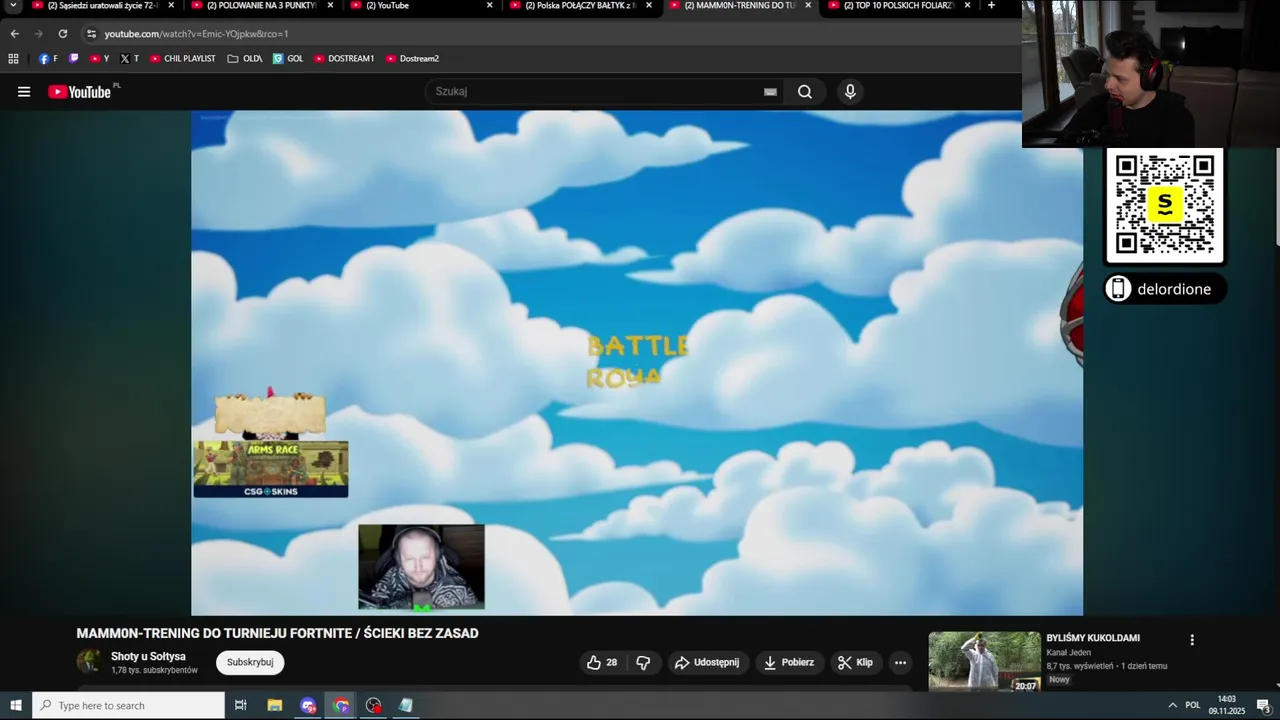
Task: Click the ARMS RACE CSGSKINS ad banner in video
Action: click(x=271, y=470)
